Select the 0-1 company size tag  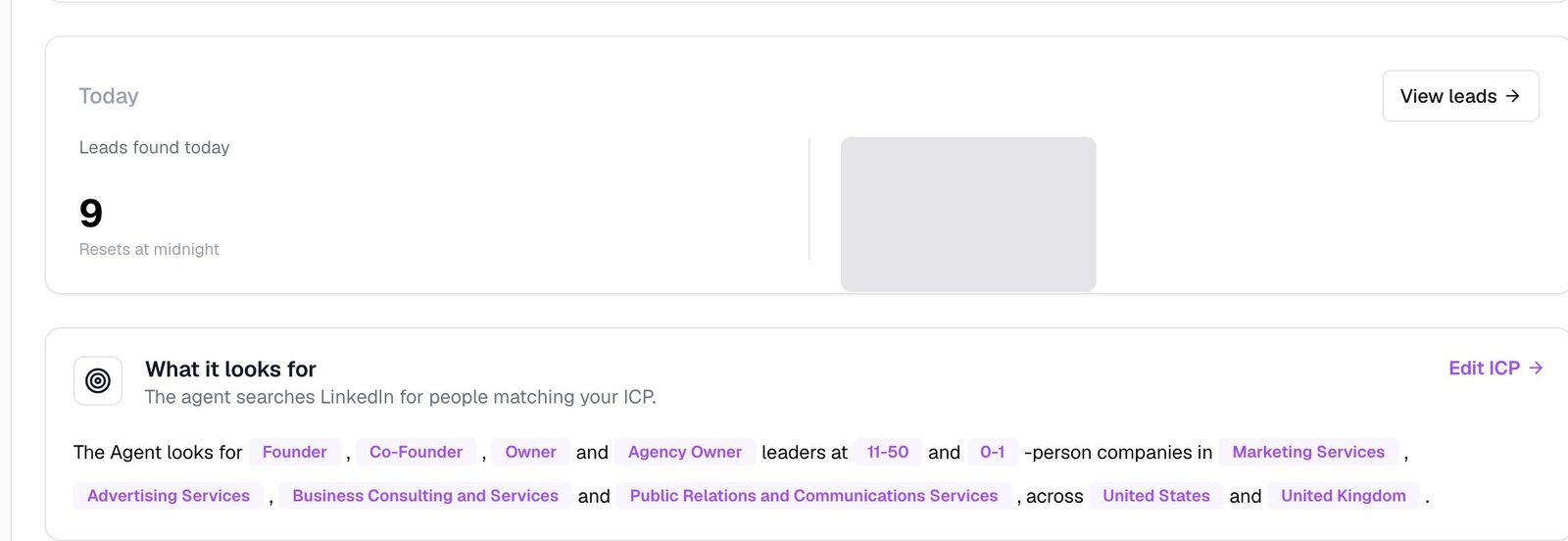coord(993,452)
